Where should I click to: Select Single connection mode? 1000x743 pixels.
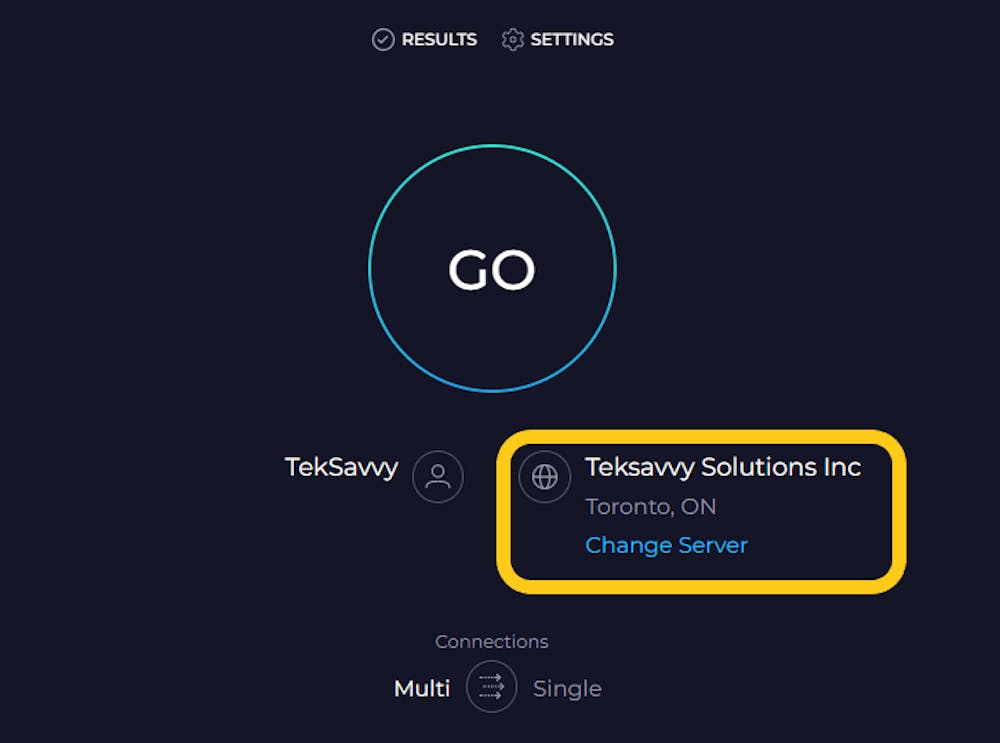[567, 688]
